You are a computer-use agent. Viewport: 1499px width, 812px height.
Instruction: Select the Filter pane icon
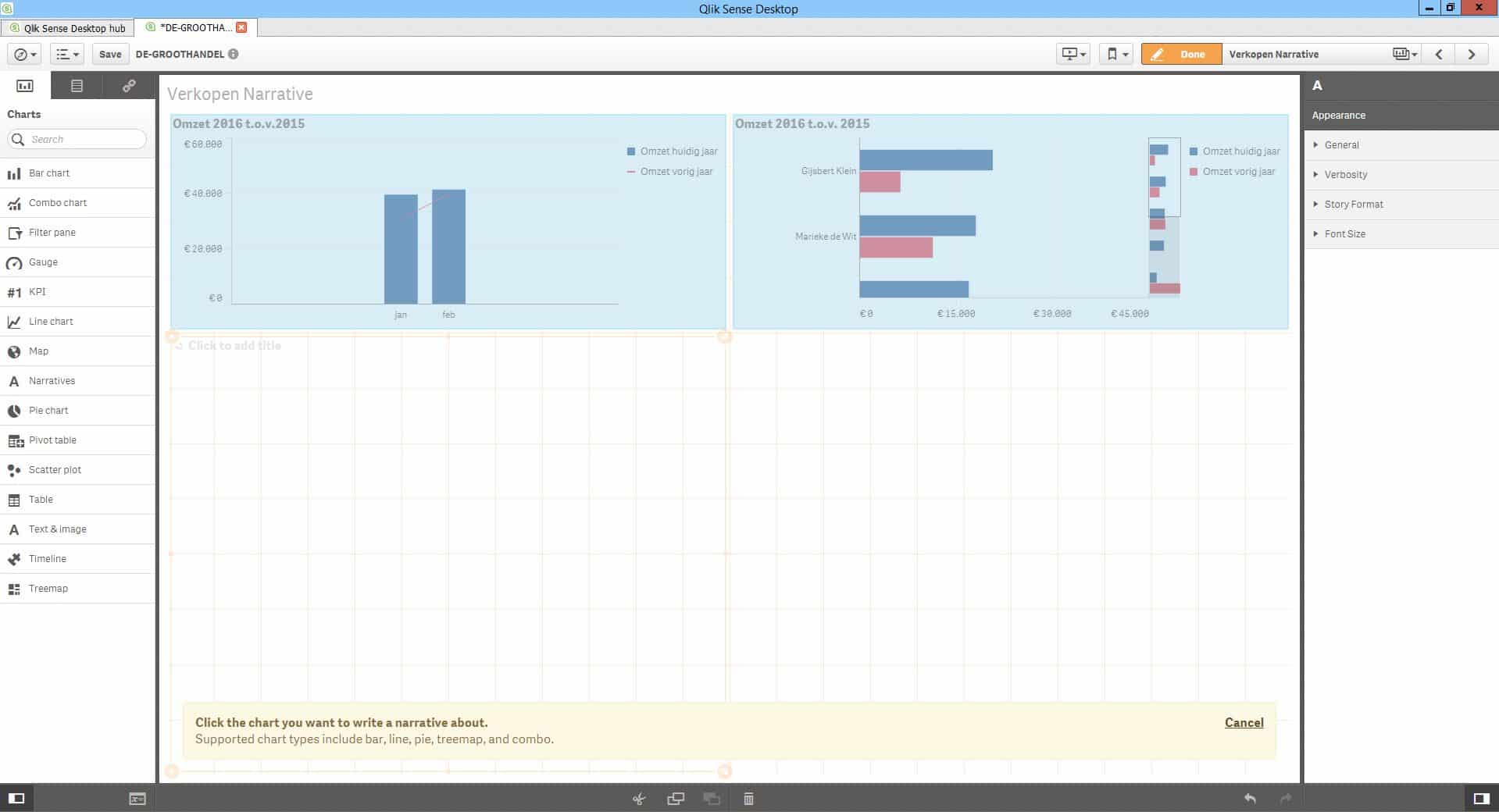pos(14,233)
